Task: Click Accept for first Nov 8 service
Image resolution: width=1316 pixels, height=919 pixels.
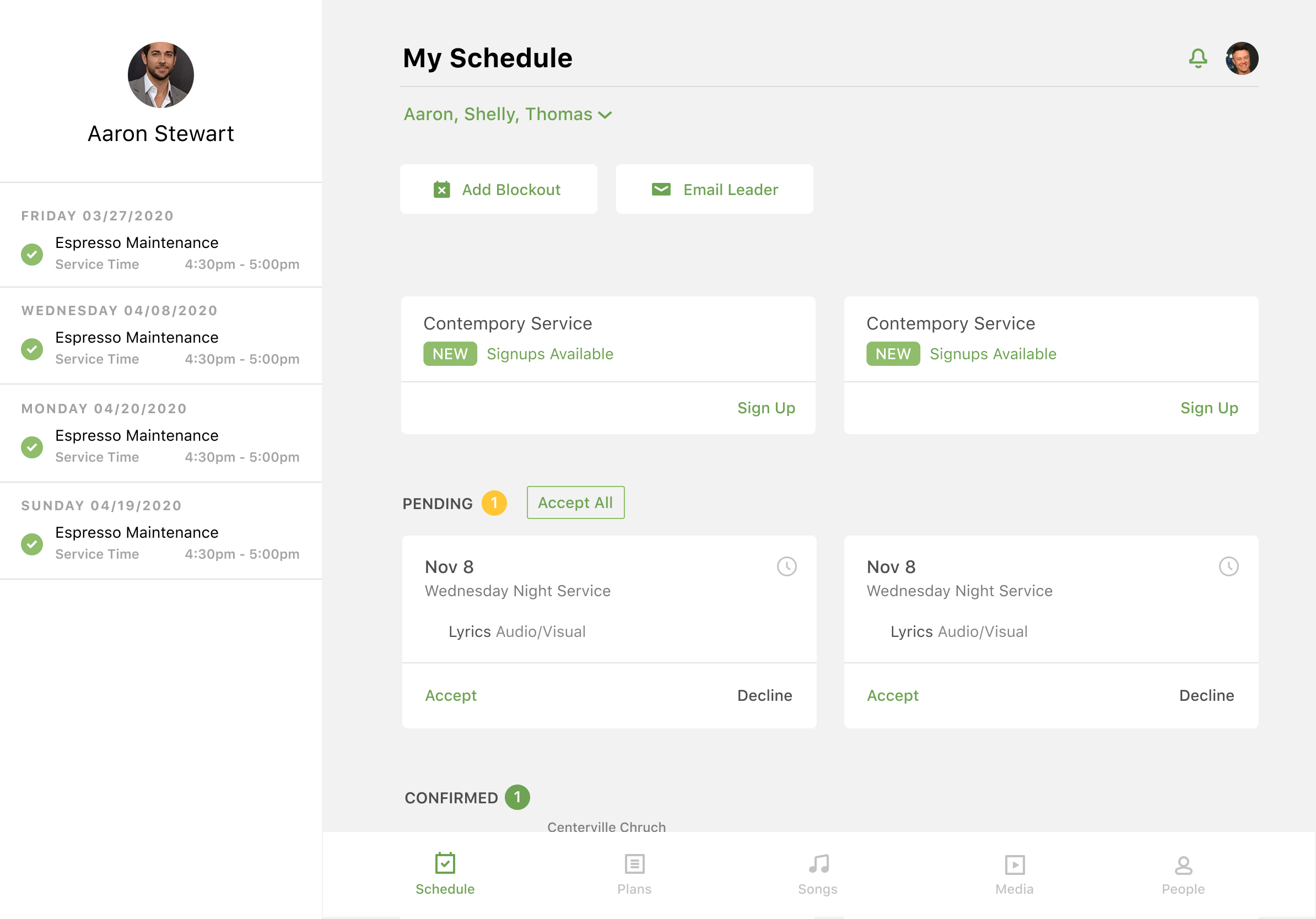Action: 450,695
